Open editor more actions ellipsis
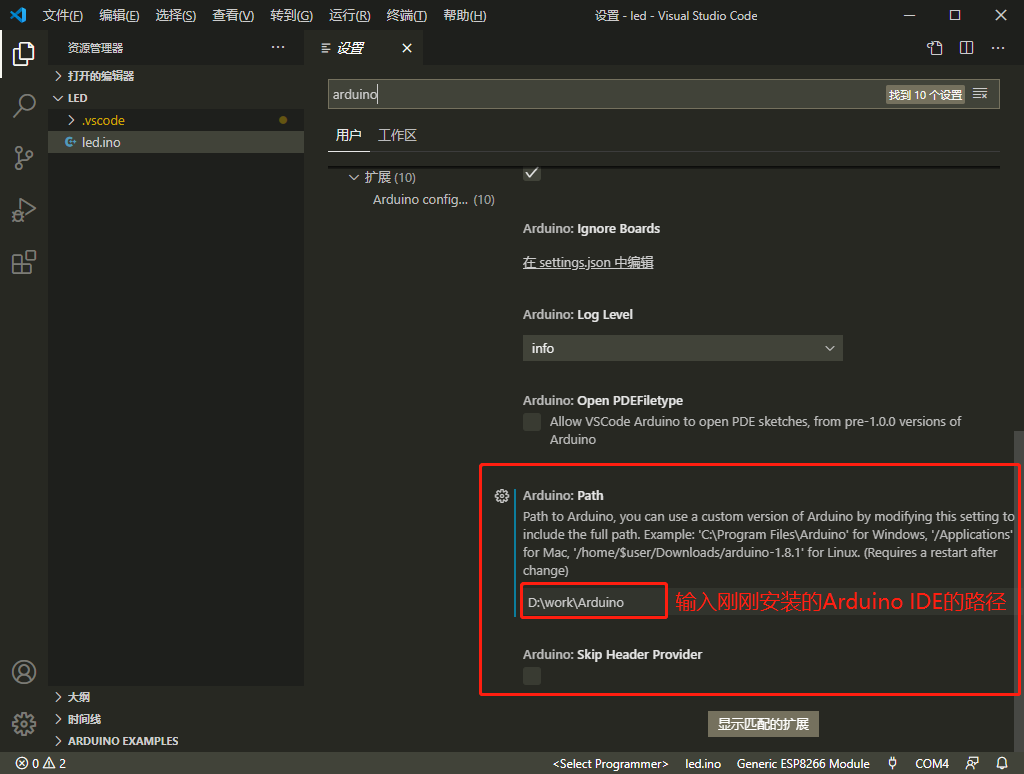The image size is (1024, 774). [x=998, y=48]
